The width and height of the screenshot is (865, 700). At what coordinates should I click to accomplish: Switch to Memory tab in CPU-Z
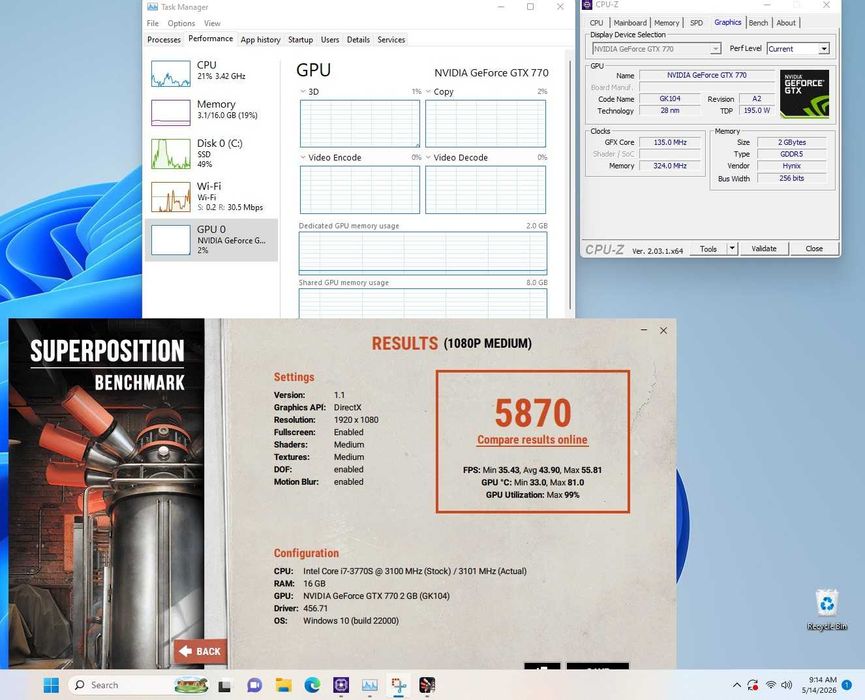666,23
